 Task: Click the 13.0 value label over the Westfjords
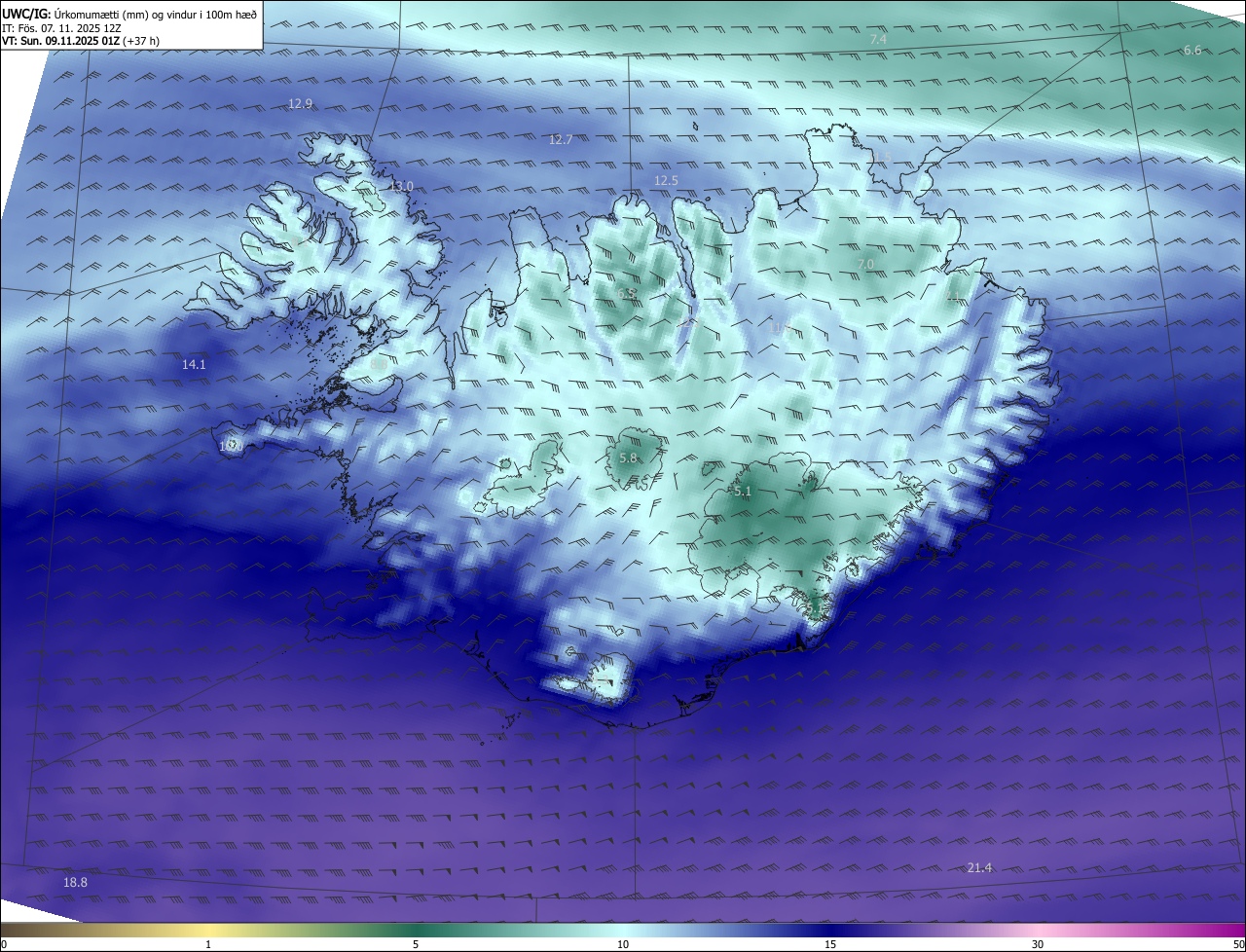(401, 186)
